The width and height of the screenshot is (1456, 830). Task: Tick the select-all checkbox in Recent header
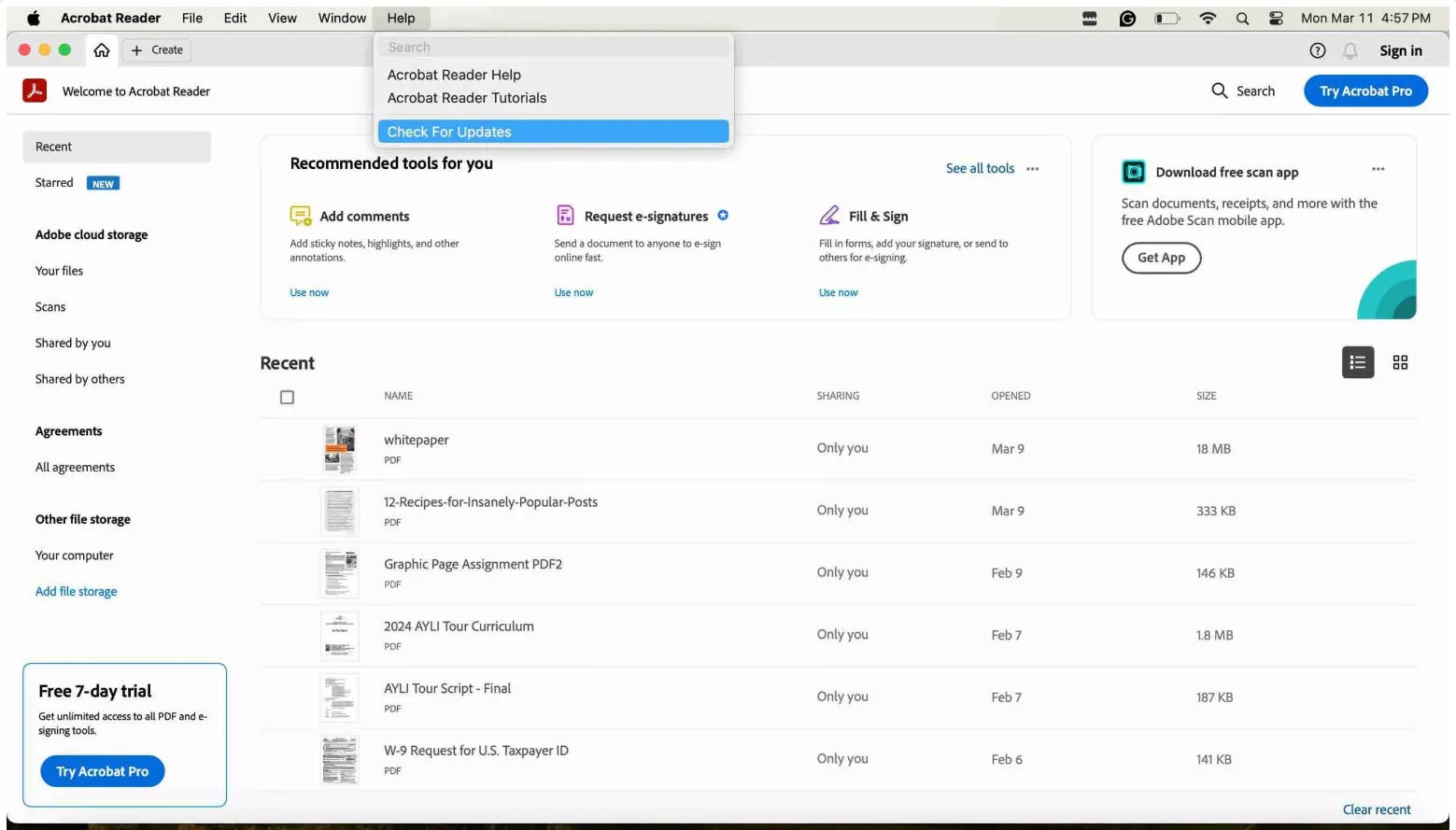(x=287, y=397)
